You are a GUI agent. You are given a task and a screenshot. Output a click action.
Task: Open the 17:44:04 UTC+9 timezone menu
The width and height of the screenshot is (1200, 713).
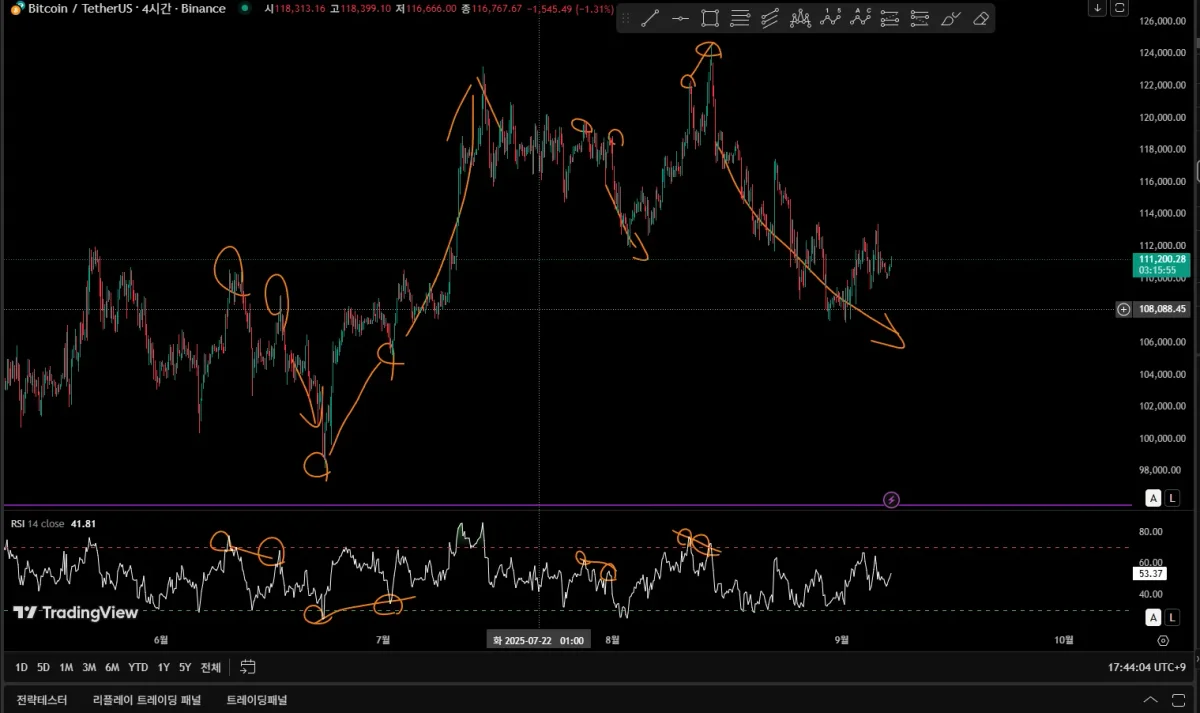pos(1147,667)
